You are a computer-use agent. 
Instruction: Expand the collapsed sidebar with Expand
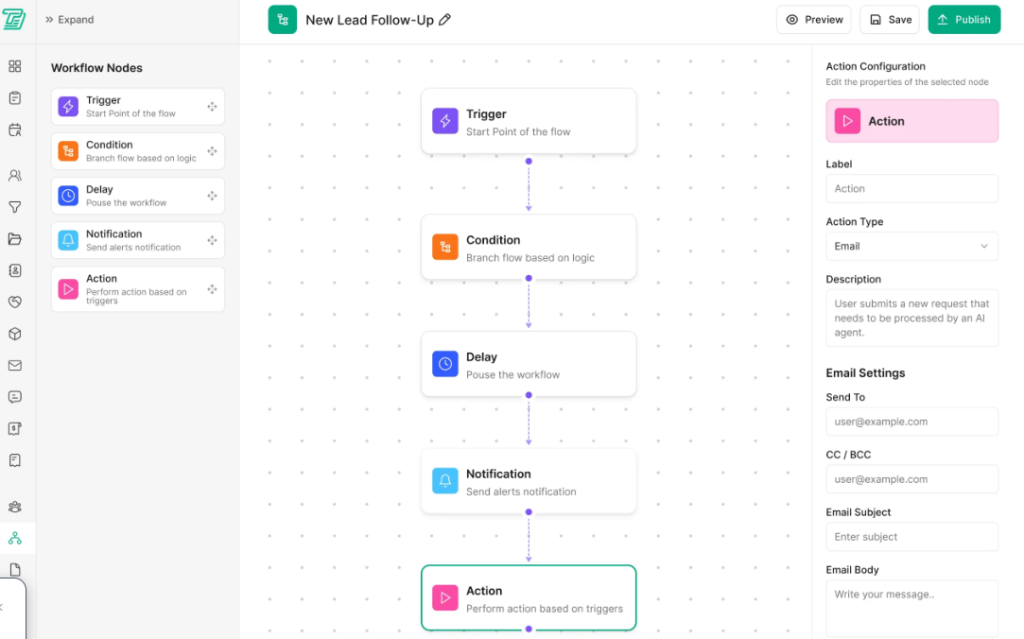pyautogui.click(x=70, y=20)
